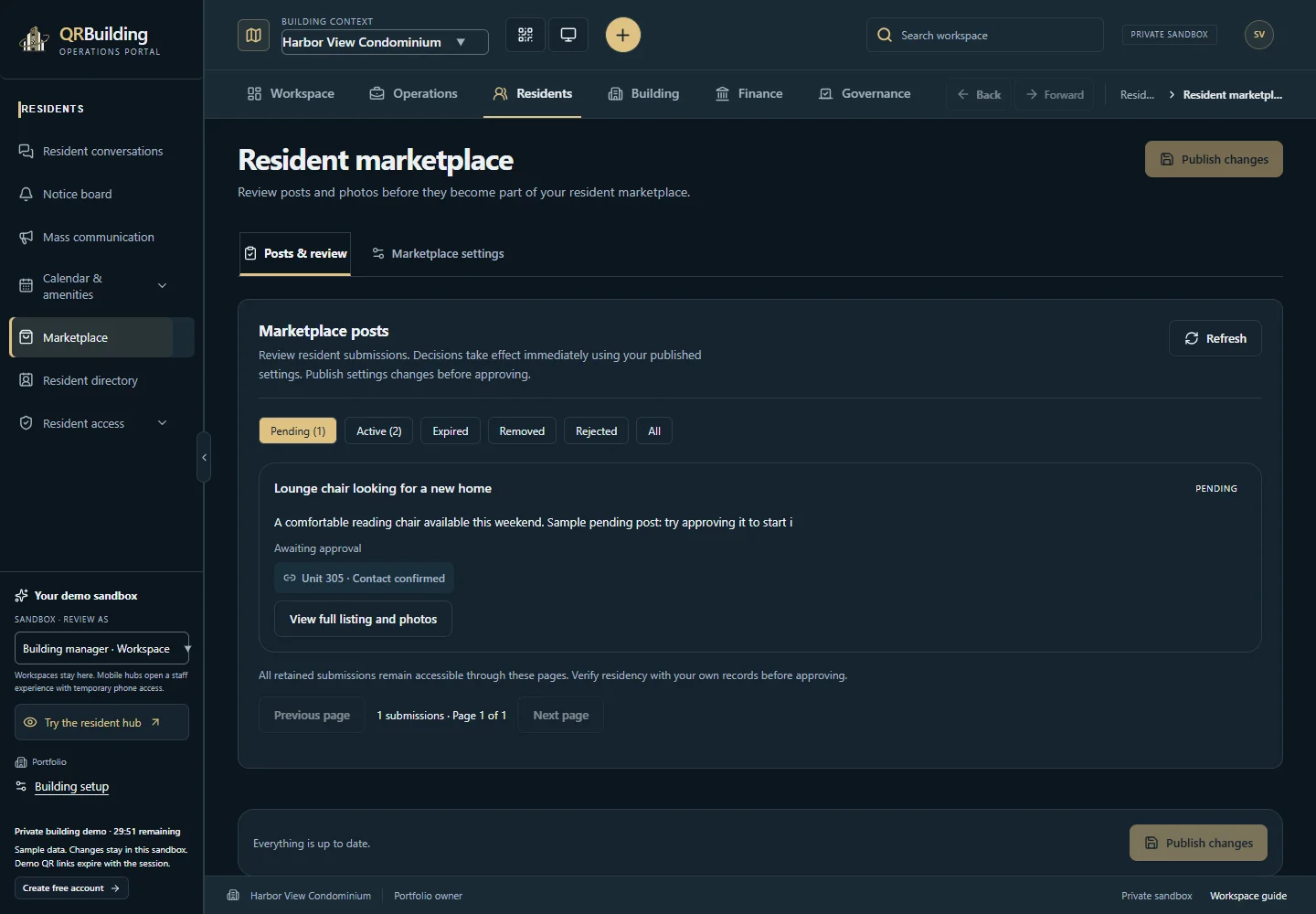Expand the Calendar & amenities section
The height and width of the screenshot is (914, 1316).
(x=101, y=286)
